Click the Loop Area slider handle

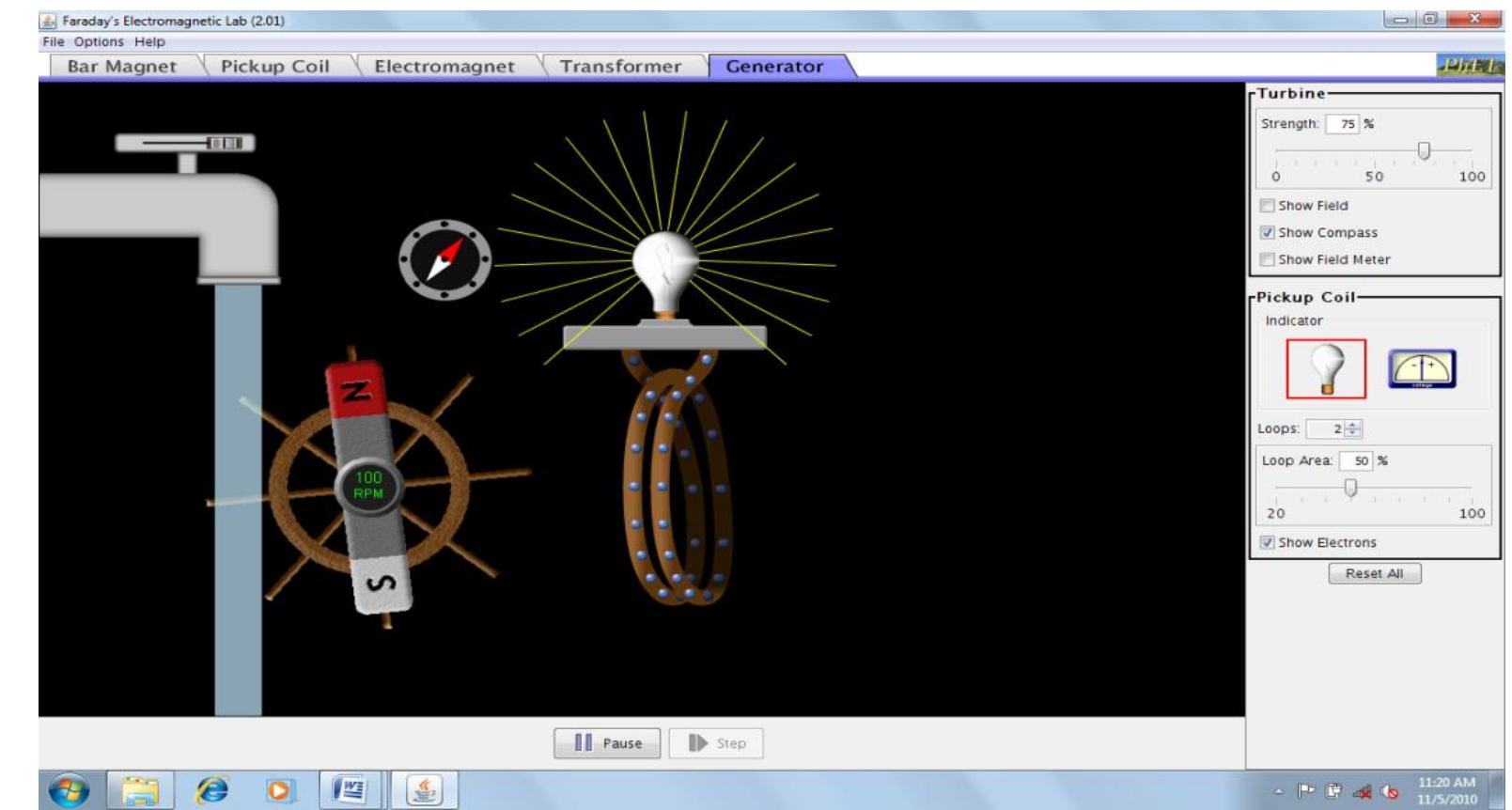click(1350, 487)
